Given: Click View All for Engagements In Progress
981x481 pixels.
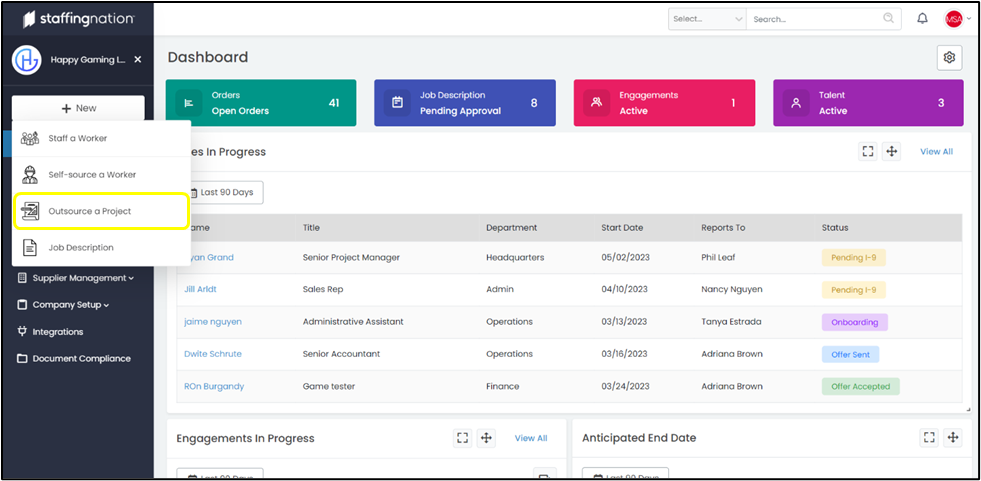Looking at the screenshot, I should [531, 438].
